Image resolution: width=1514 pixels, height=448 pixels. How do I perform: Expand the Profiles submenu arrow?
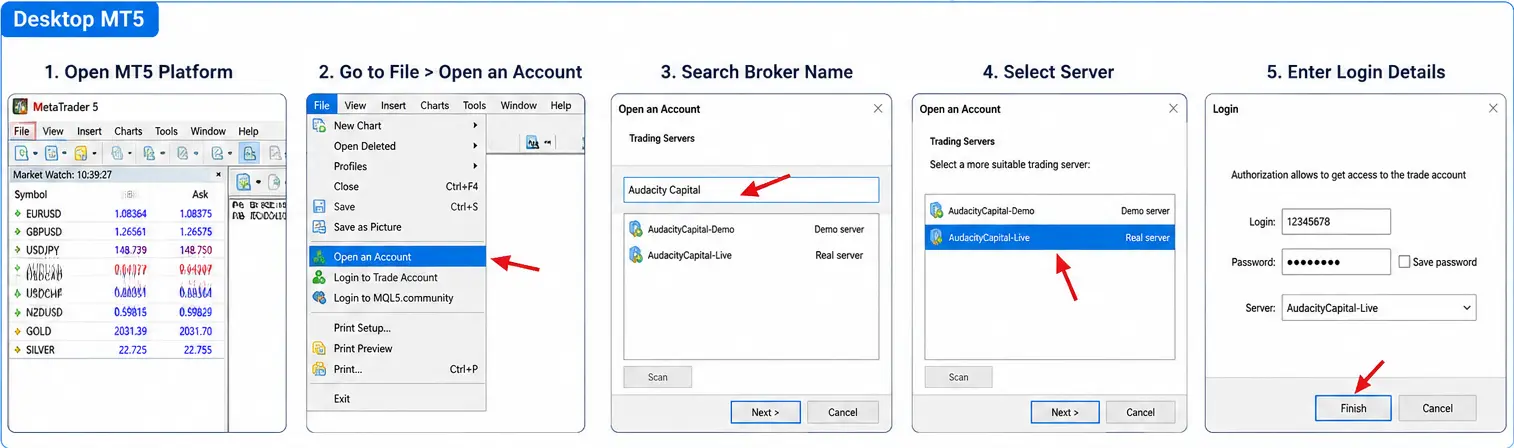tap(475, 166)
